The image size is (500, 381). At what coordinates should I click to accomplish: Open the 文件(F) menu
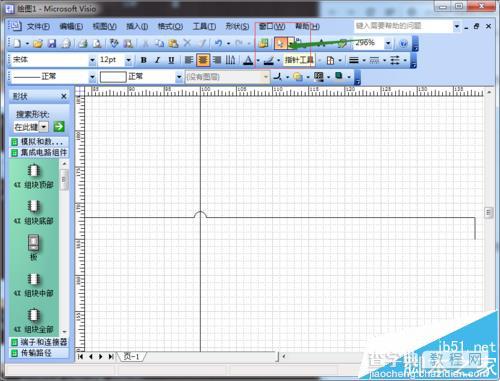[x=38, y=26]
